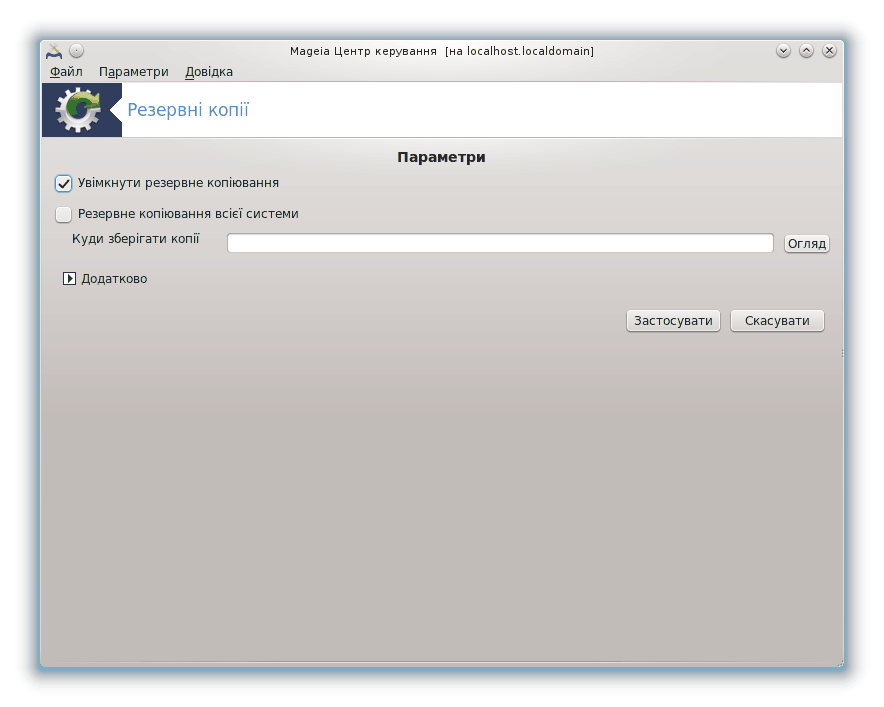Image resolution: width=884 pixels, height=707 pixels.
Task: Open the Параметри menu
Action: point(134,72)
